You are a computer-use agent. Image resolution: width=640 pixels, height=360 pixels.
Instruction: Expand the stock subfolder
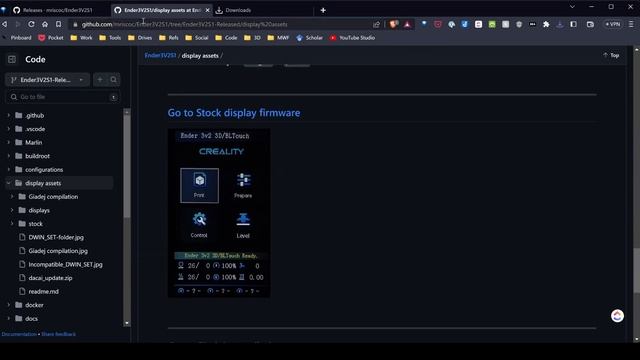(12, 224)
